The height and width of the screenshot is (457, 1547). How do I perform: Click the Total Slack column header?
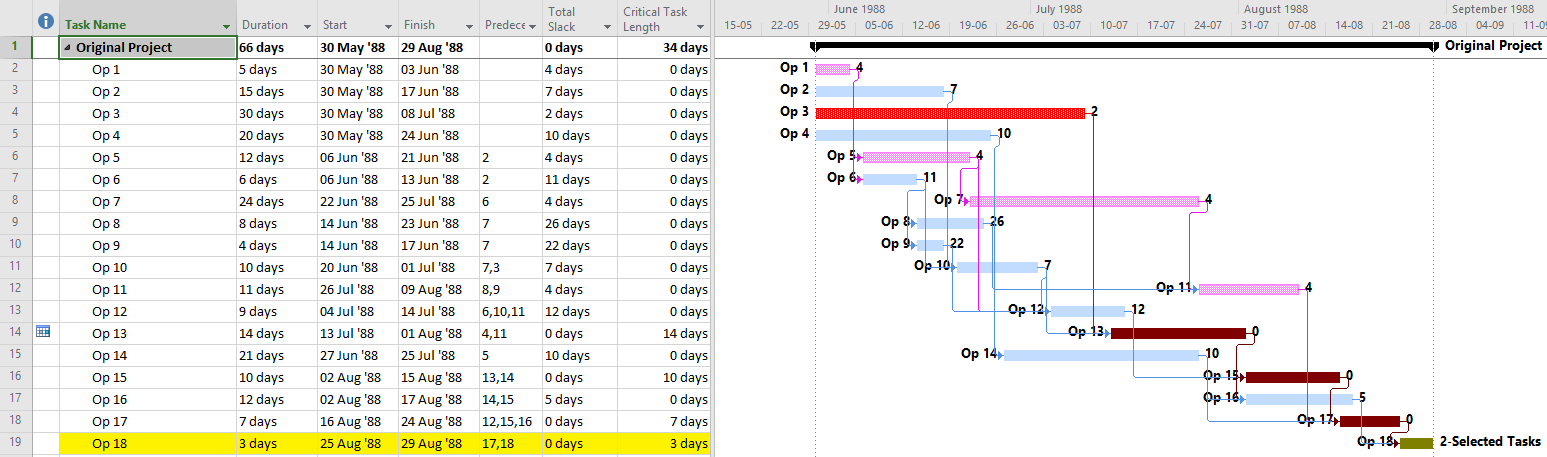tap(578, 19)
